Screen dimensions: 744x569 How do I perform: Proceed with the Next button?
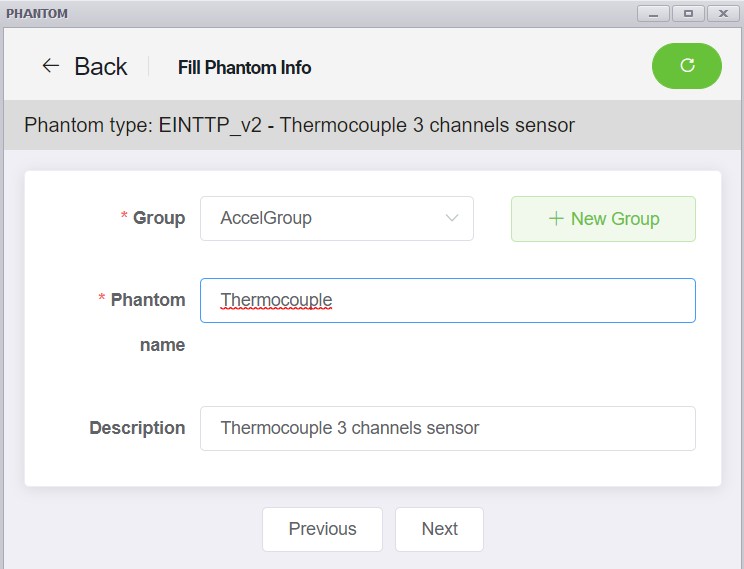pyautogui.click(x=439, y=529)
